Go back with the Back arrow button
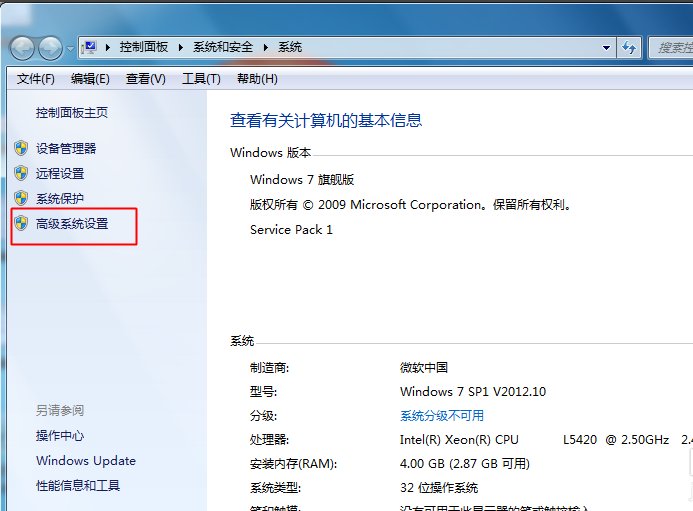 pyautogui.click(x=22, y=48)
